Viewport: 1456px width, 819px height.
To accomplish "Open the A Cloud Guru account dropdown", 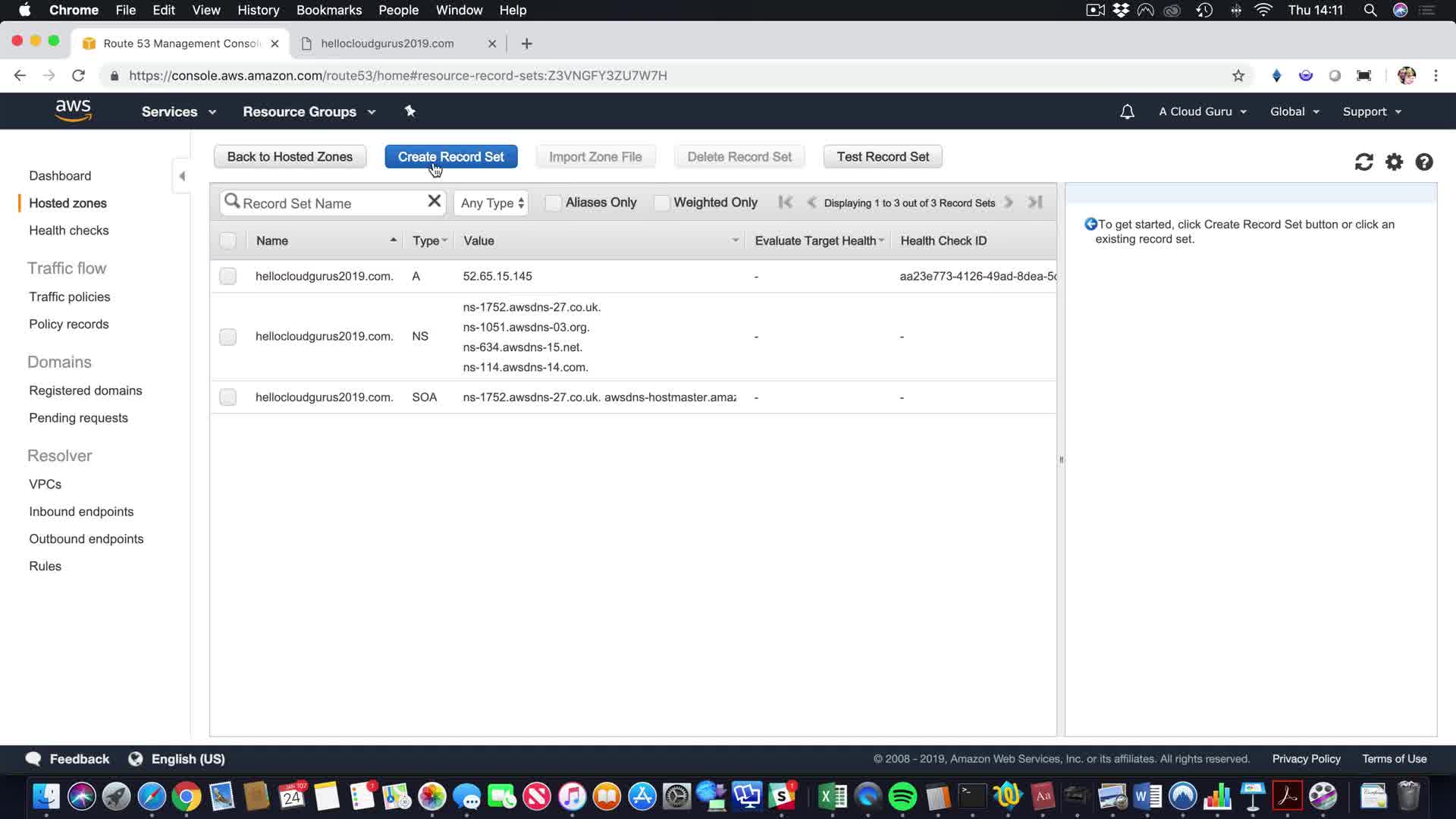I will [1202, 112].
